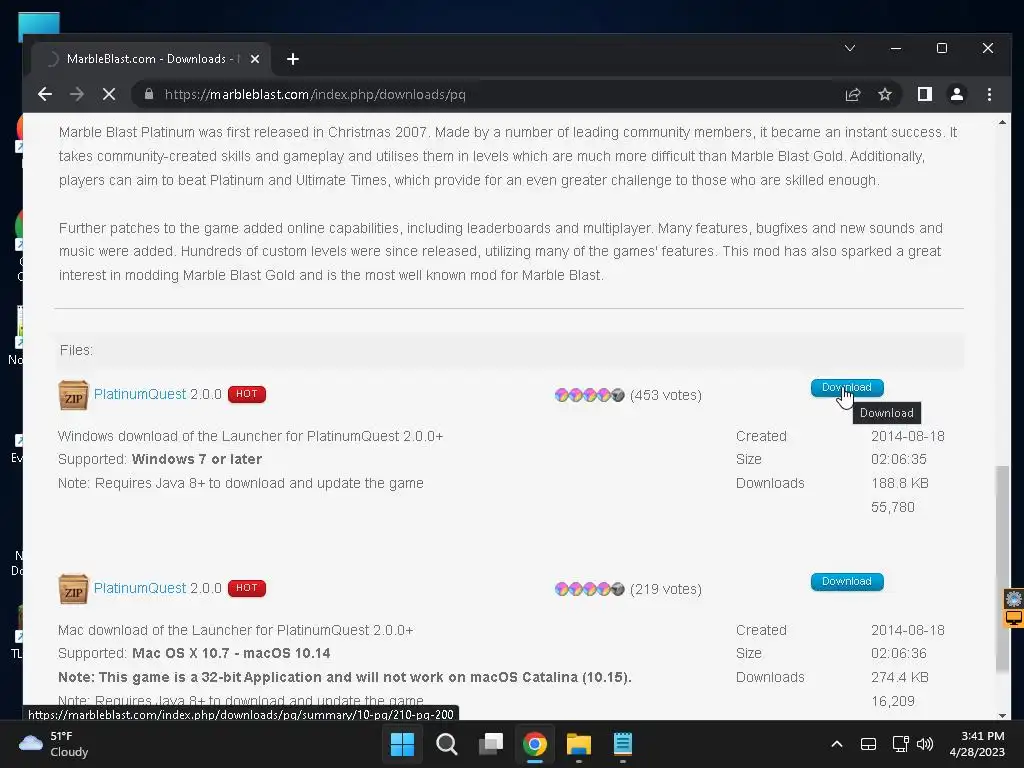This screenshot has height=768, width=1024.
Task: Open Task View on the taskbar
Action: point(490,744)
